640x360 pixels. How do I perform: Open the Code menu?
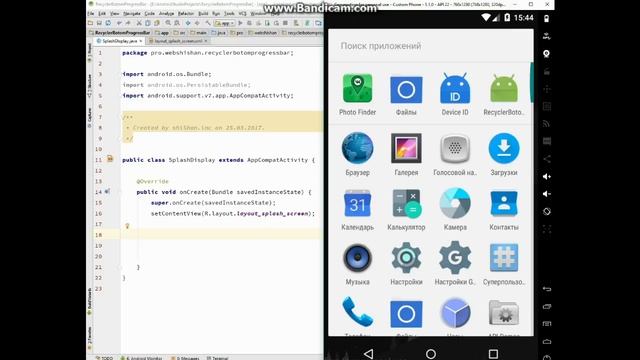click(x=150, y=13)
